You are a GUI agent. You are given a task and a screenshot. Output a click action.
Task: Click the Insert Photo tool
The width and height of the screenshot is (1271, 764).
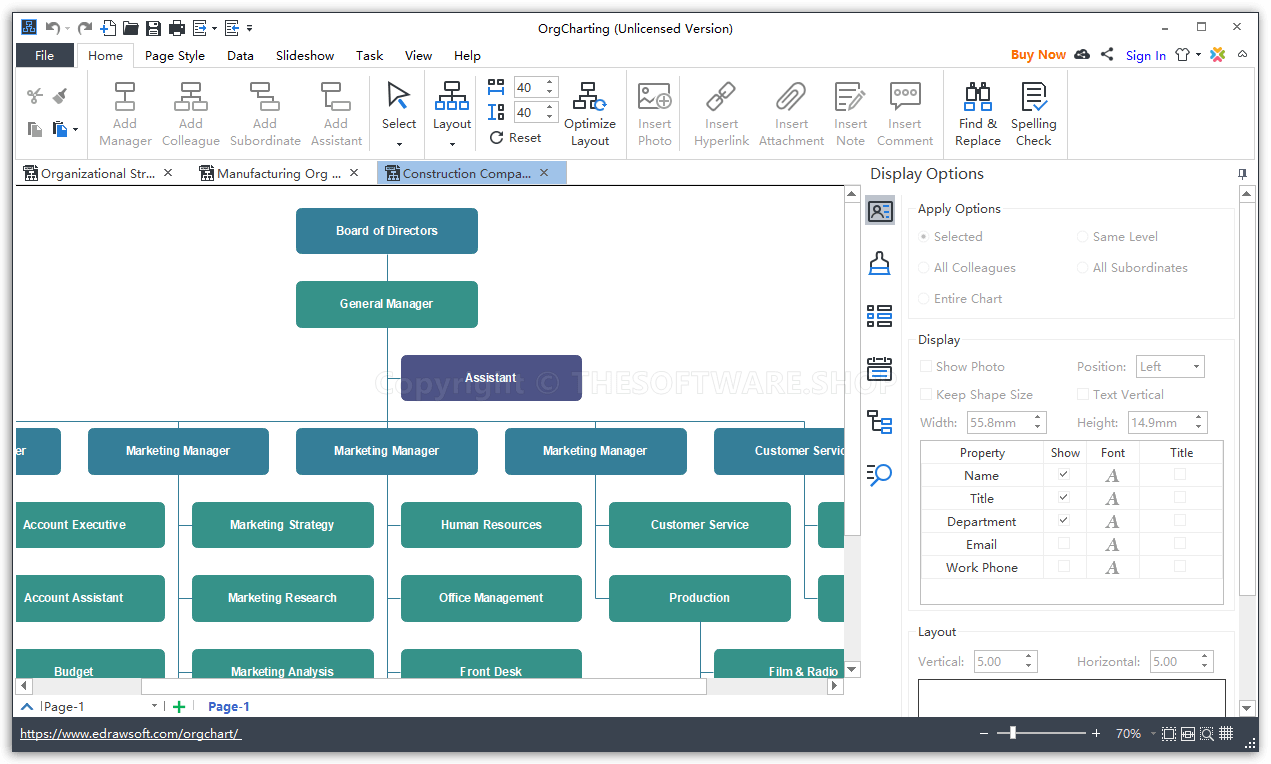tap(654, 112)
